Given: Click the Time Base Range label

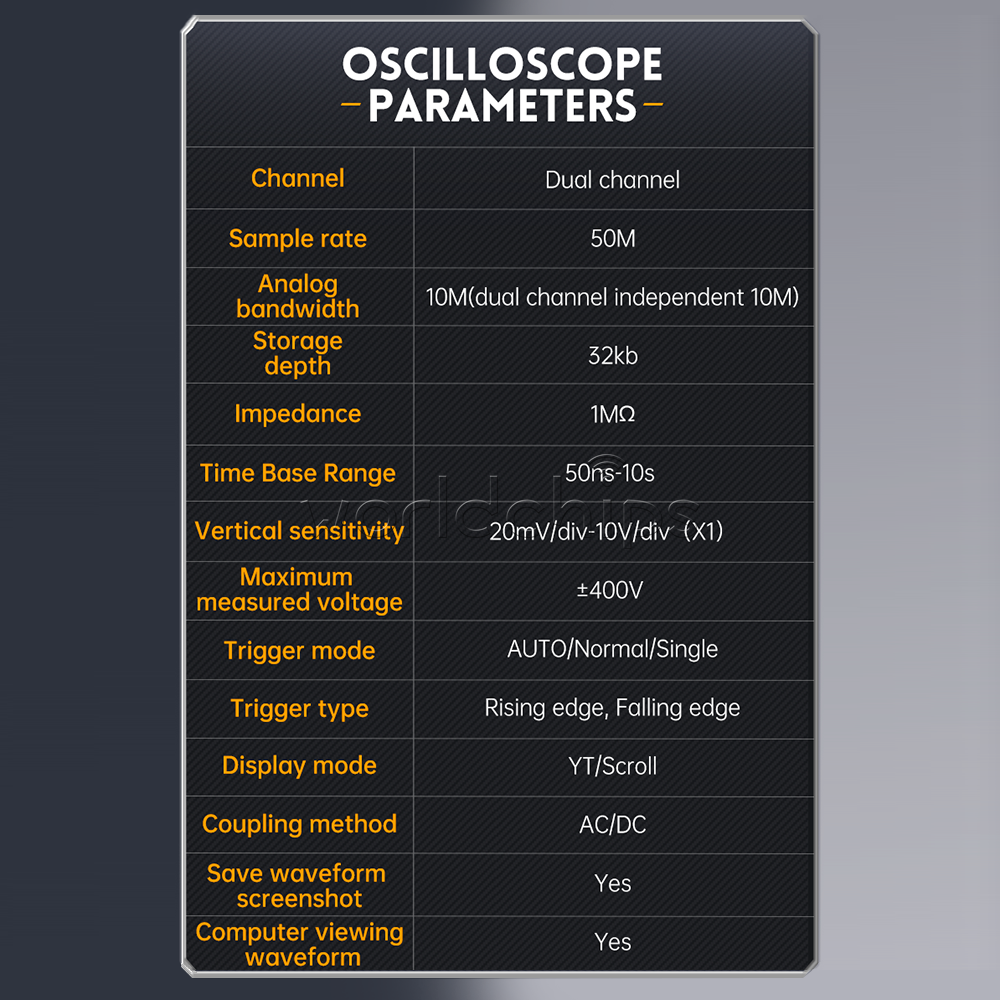Looking at the screenshot, I should [298, 473].
